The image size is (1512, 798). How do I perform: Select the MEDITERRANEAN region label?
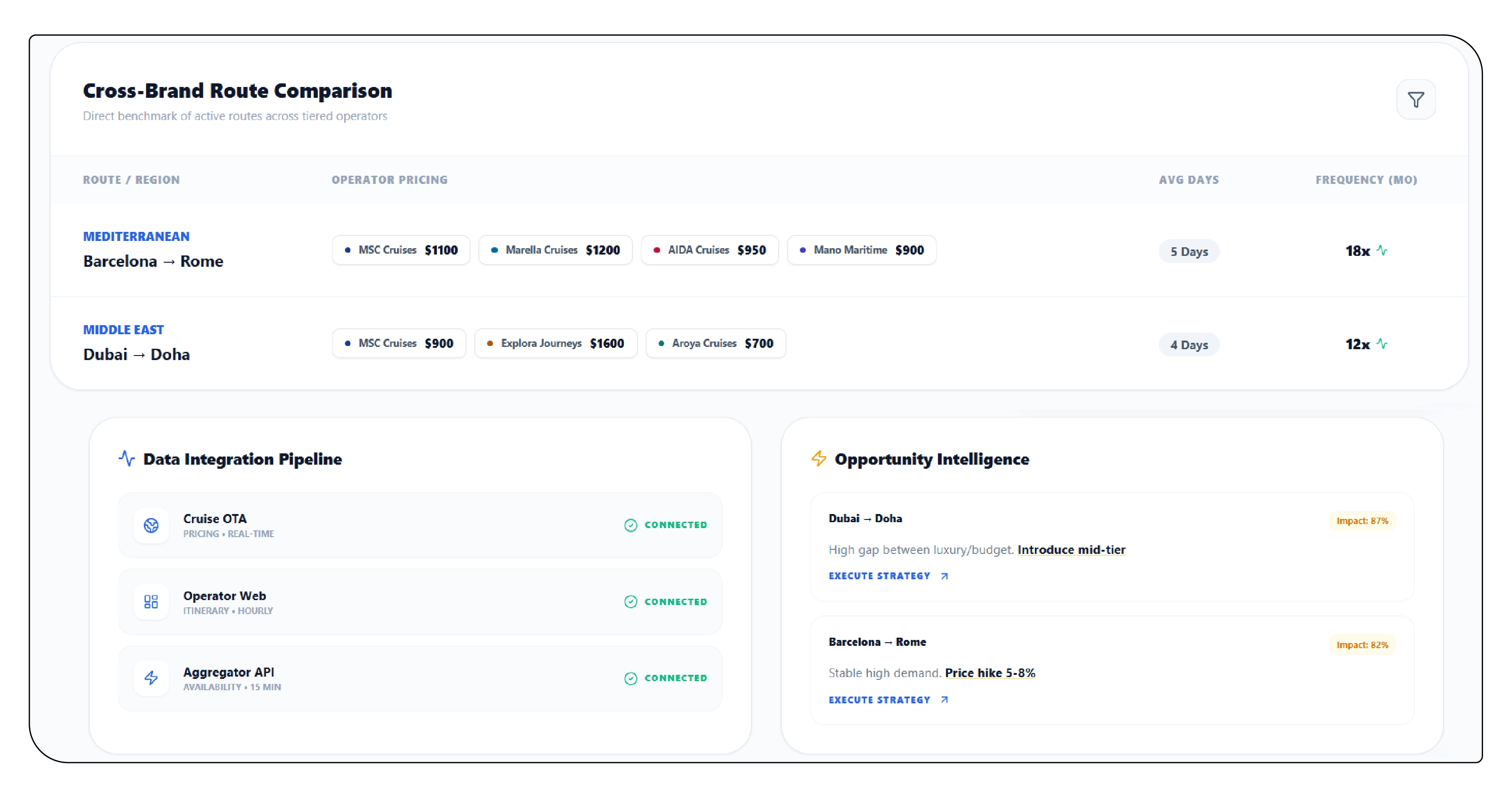[136, 236]
